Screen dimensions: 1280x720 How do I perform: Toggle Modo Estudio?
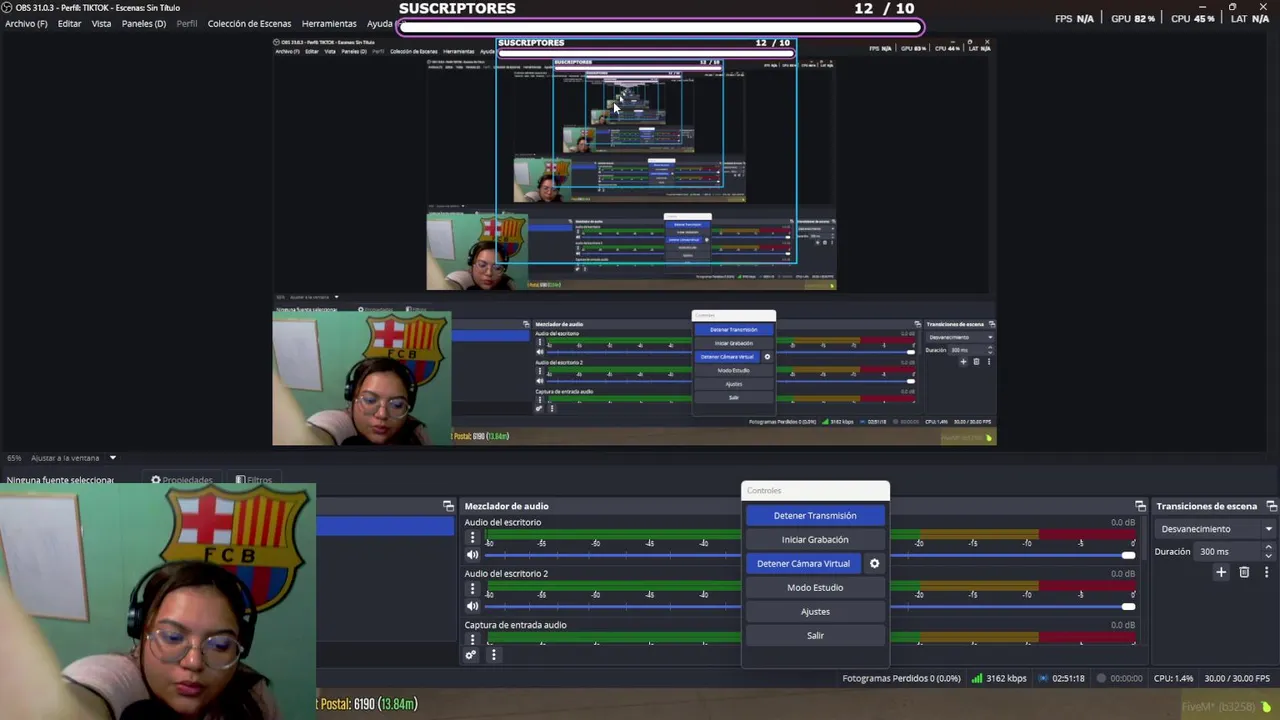click(815, 587)
